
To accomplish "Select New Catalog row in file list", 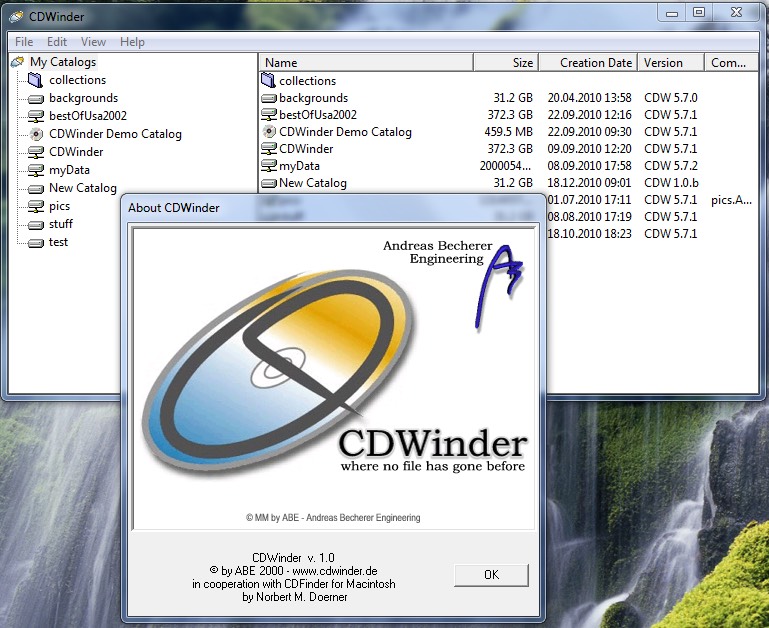I will pyautogui.click(x=312, y=183).
